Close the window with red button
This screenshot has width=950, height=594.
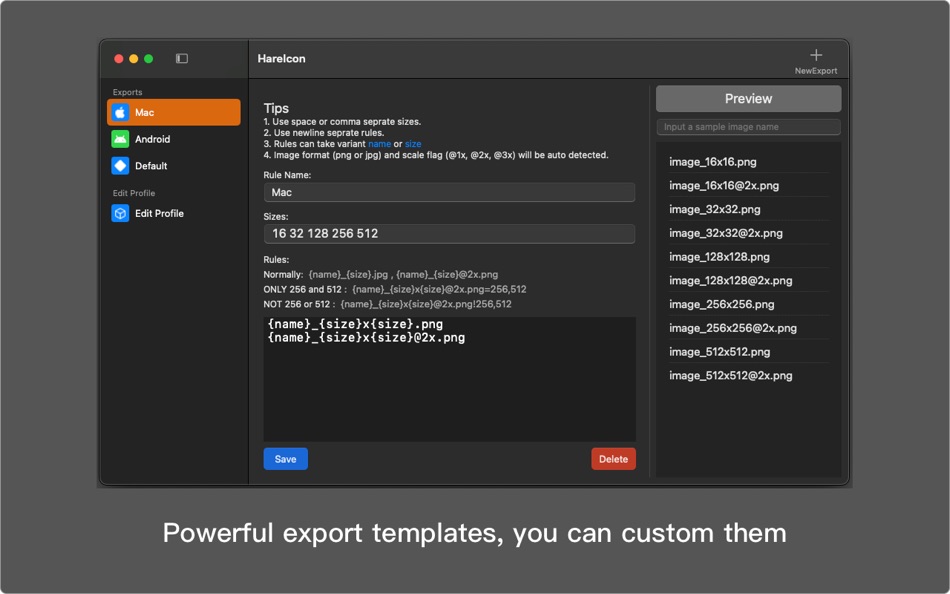click(119, 59)
